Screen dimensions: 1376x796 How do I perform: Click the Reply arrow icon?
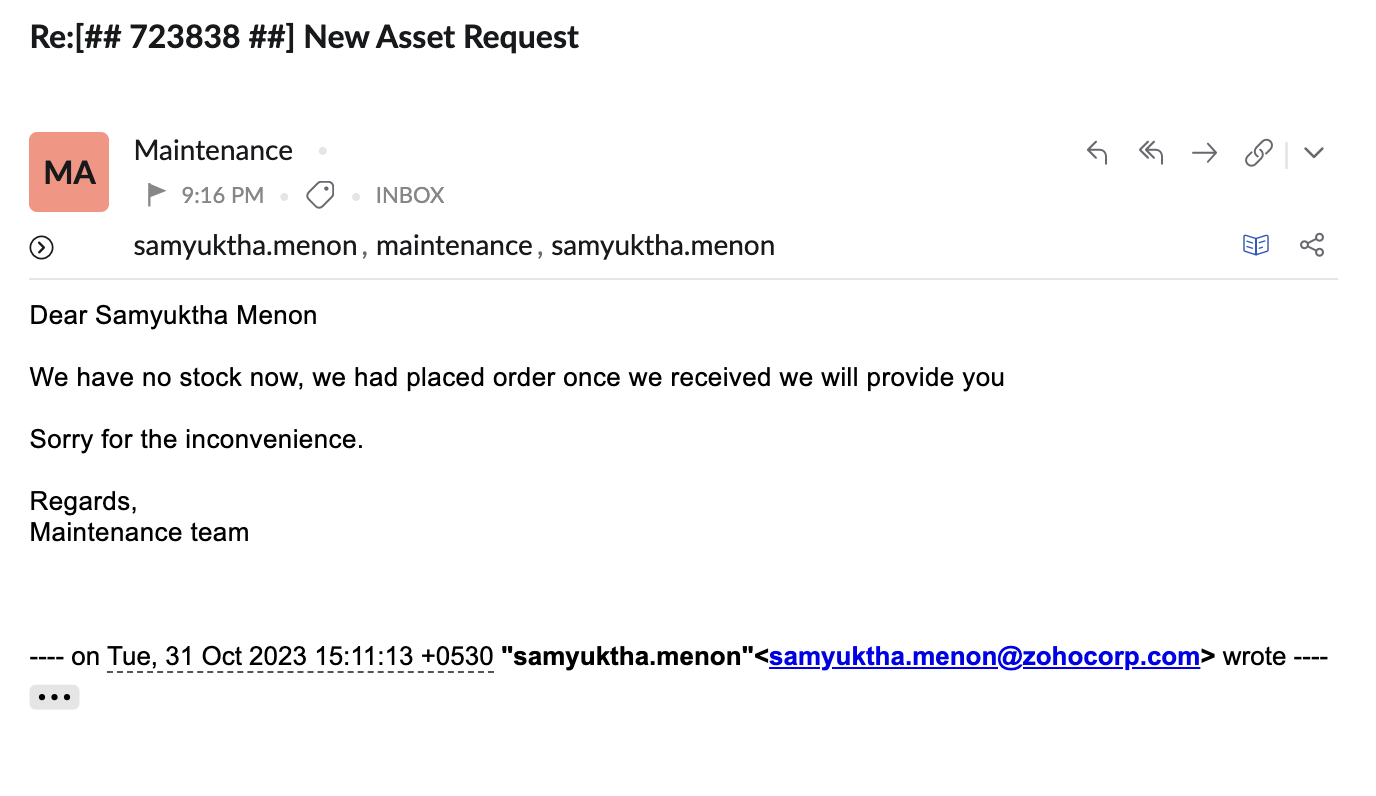[1097, 153]
